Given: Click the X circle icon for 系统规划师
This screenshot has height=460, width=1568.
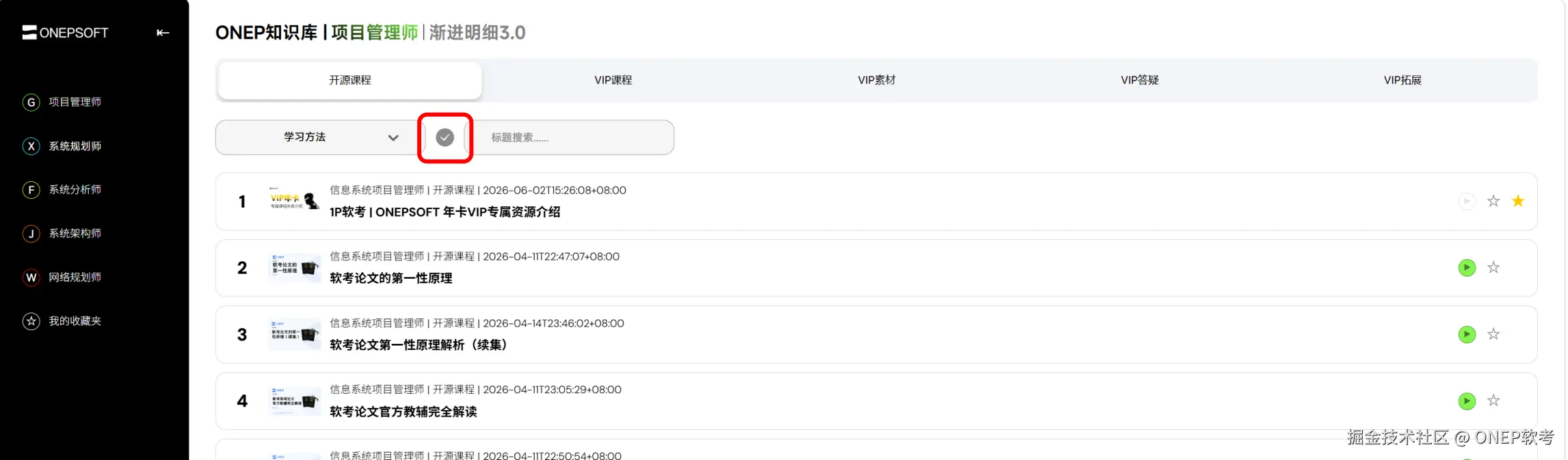Looking at the screenshot, I should 31,146.
